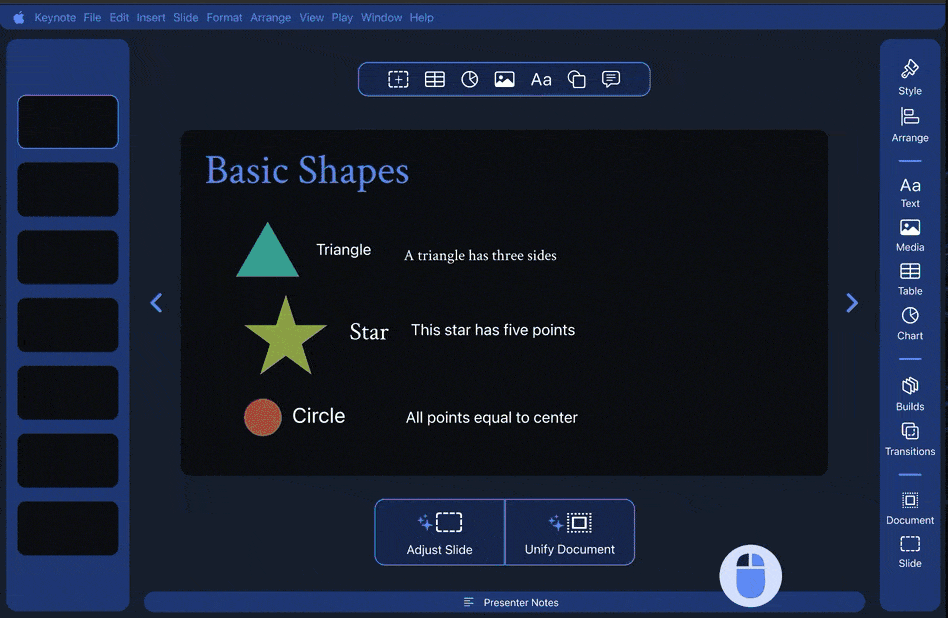Screen dimensions: 948x618
Task: Go to the next slide with right chevron
Action: 852,302
